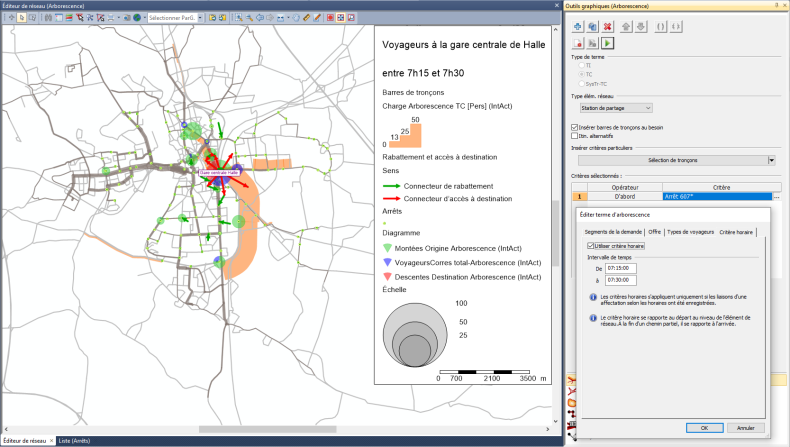Click the blue plus add-term icon
The width and height of the screenshot is (790, 447).
coord(578,26)
